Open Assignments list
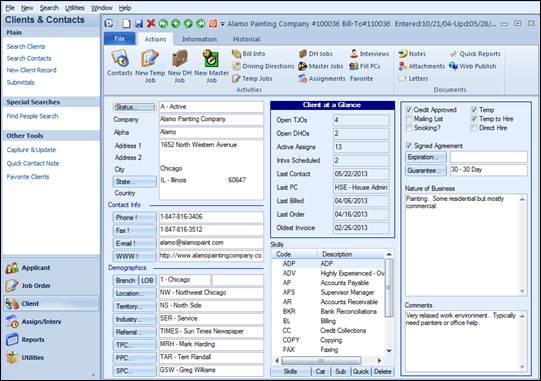Screen dimensions: 541x381 [x=322, y=79]
